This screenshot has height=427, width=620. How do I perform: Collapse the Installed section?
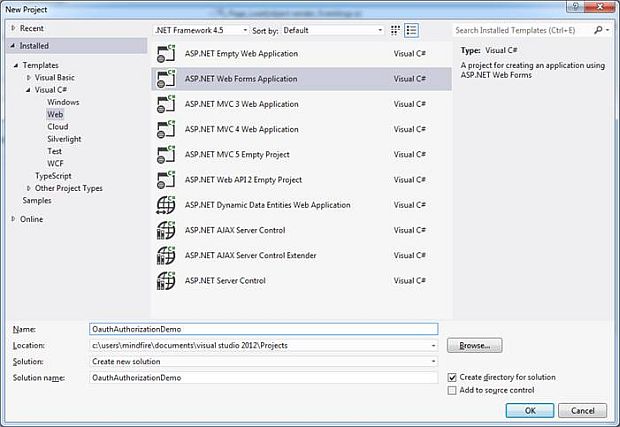(13, 46)
